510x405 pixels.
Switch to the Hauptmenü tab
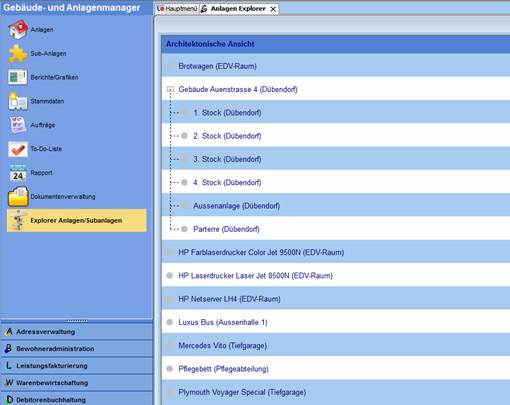[x=177, y=9]
